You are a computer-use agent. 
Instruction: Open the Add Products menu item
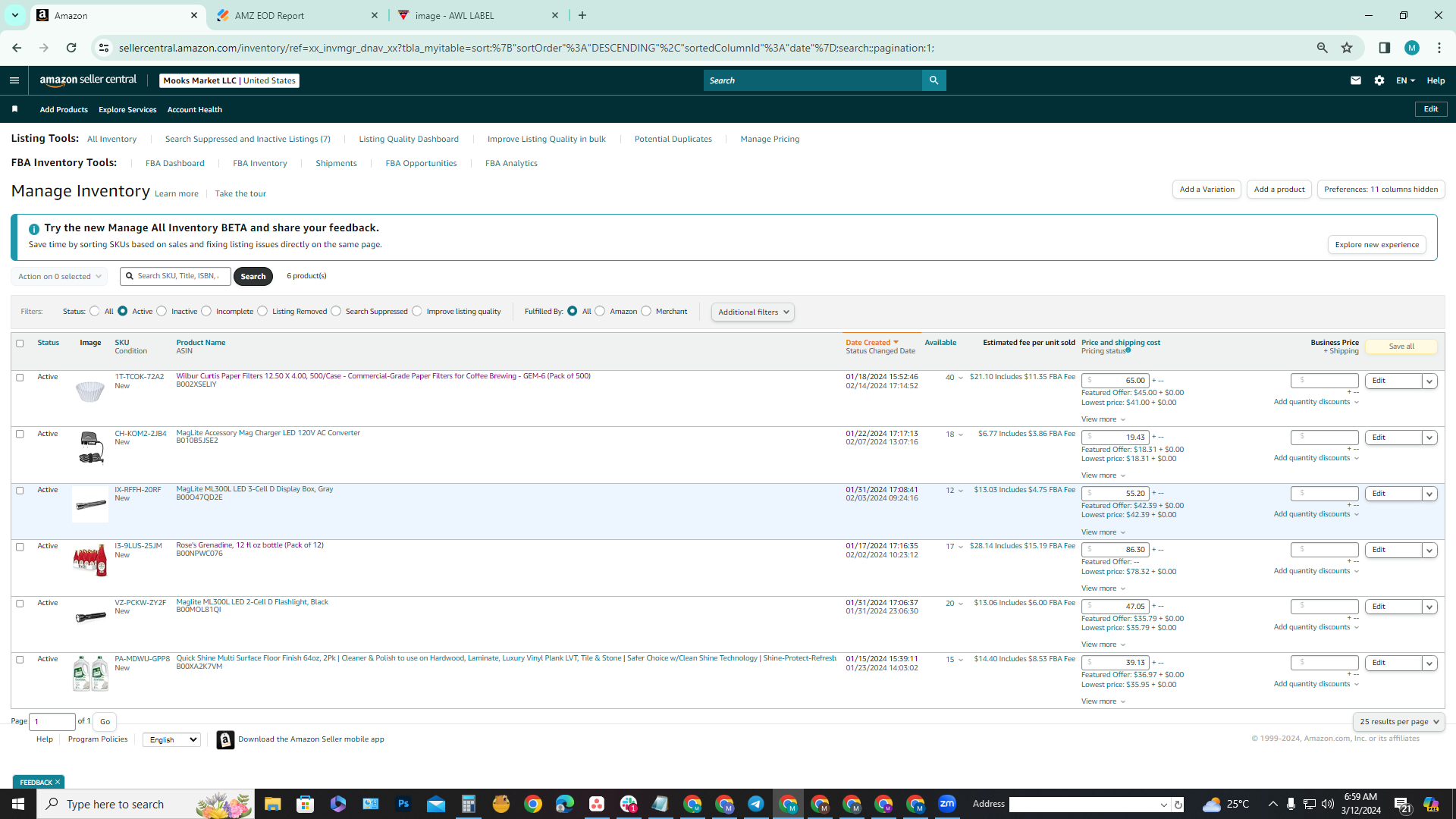[64, 110]
